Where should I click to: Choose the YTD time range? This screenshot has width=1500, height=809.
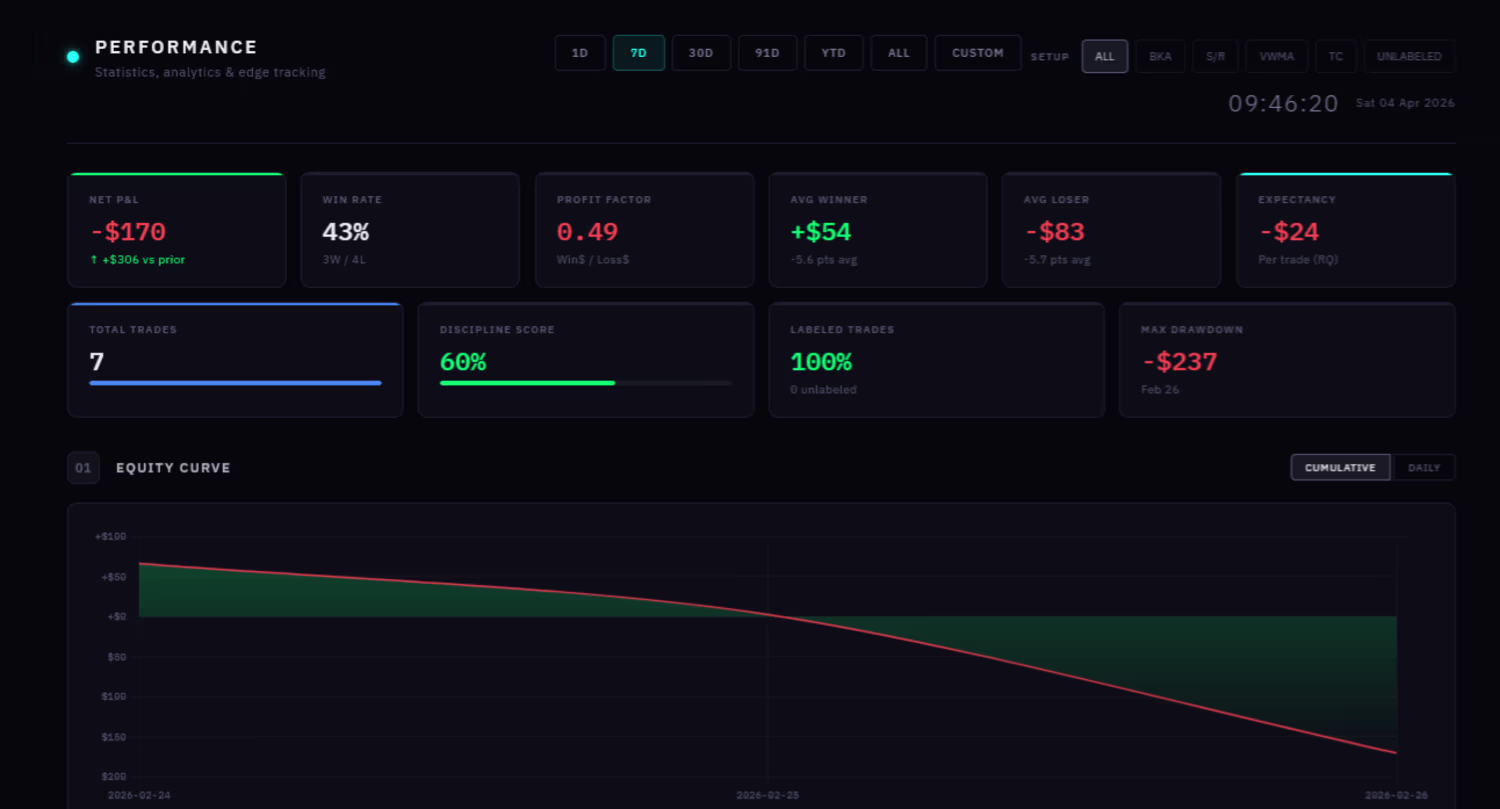click(x=834, y=53)
